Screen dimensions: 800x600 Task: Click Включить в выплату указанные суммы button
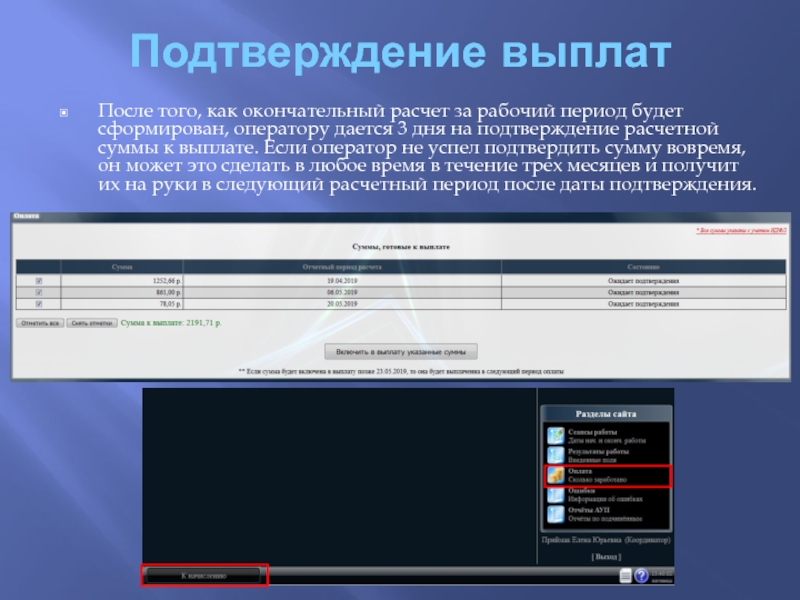coord(401,352)
